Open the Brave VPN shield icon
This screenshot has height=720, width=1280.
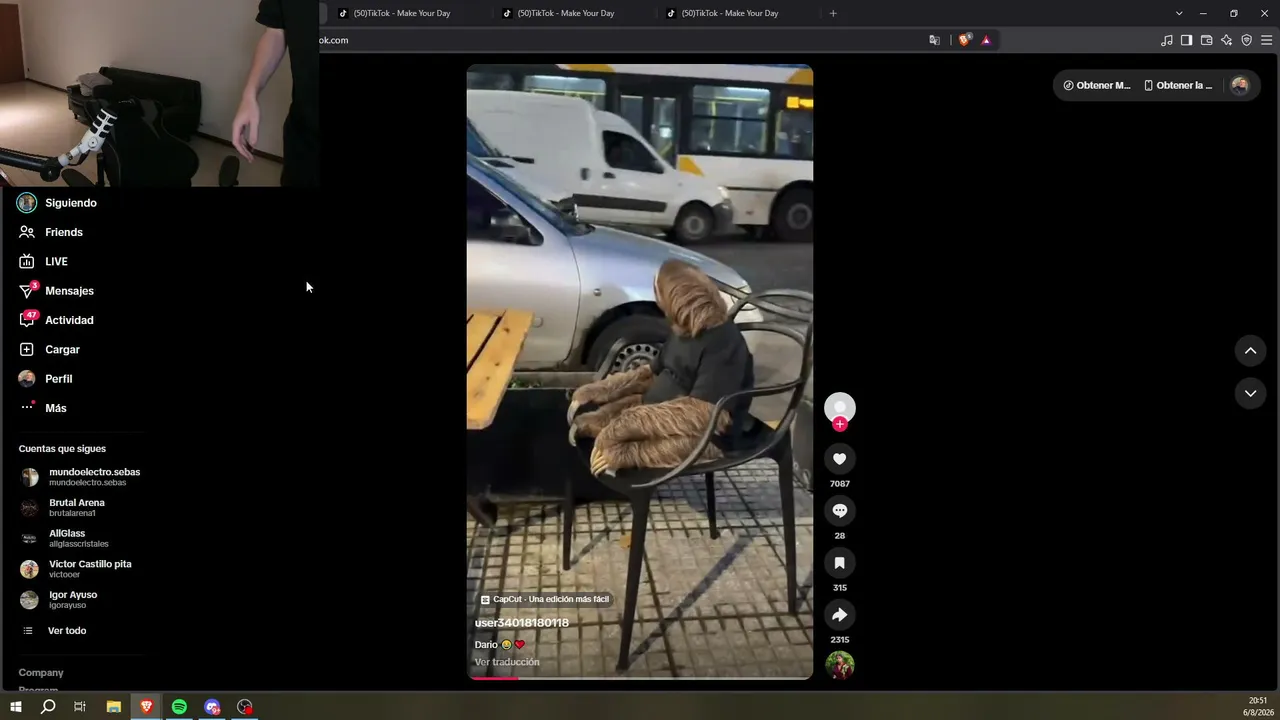click(x=1246, y=40)
